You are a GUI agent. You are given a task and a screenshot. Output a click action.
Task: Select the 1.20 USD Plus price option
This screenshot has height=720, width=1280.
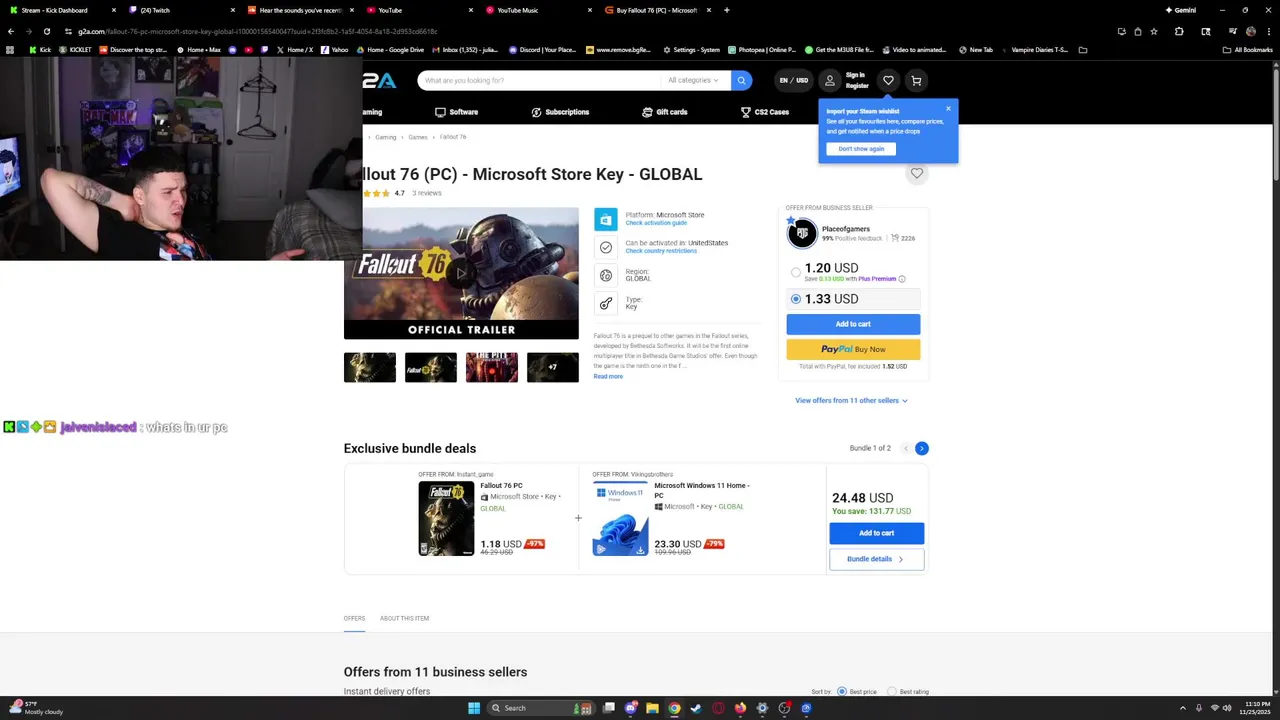(796, 272)
